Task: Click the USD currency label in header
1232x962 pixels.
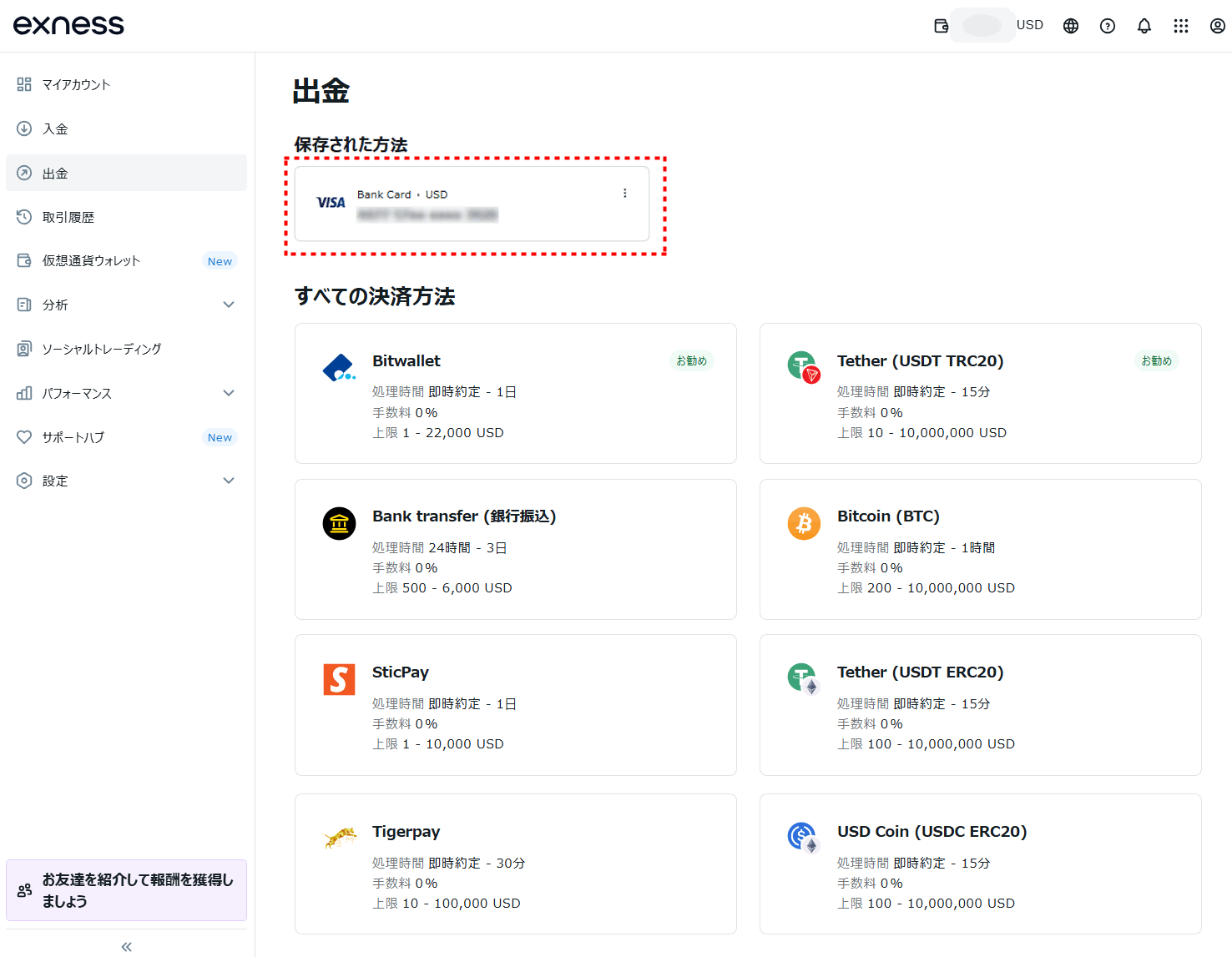Action: tap(1029, 25)
